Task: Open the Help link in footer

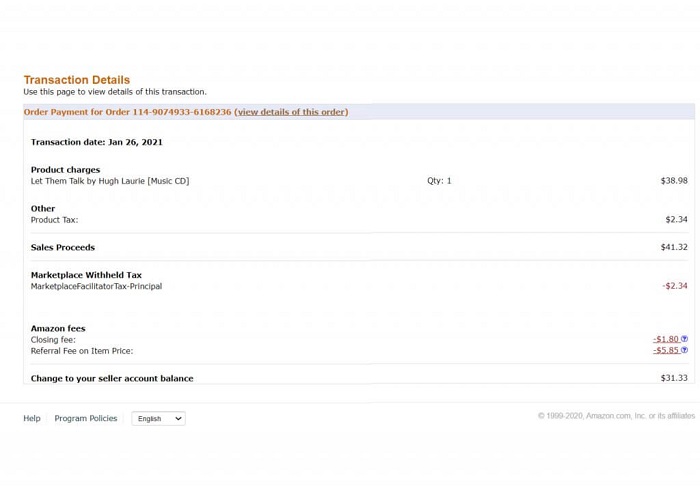Action: point(32,418)
